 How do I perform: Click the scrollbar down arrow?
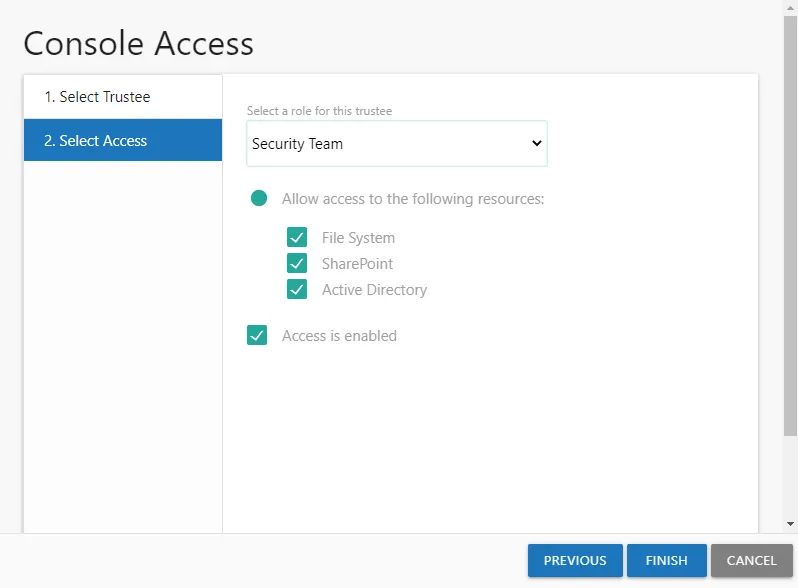coord(790,523)
